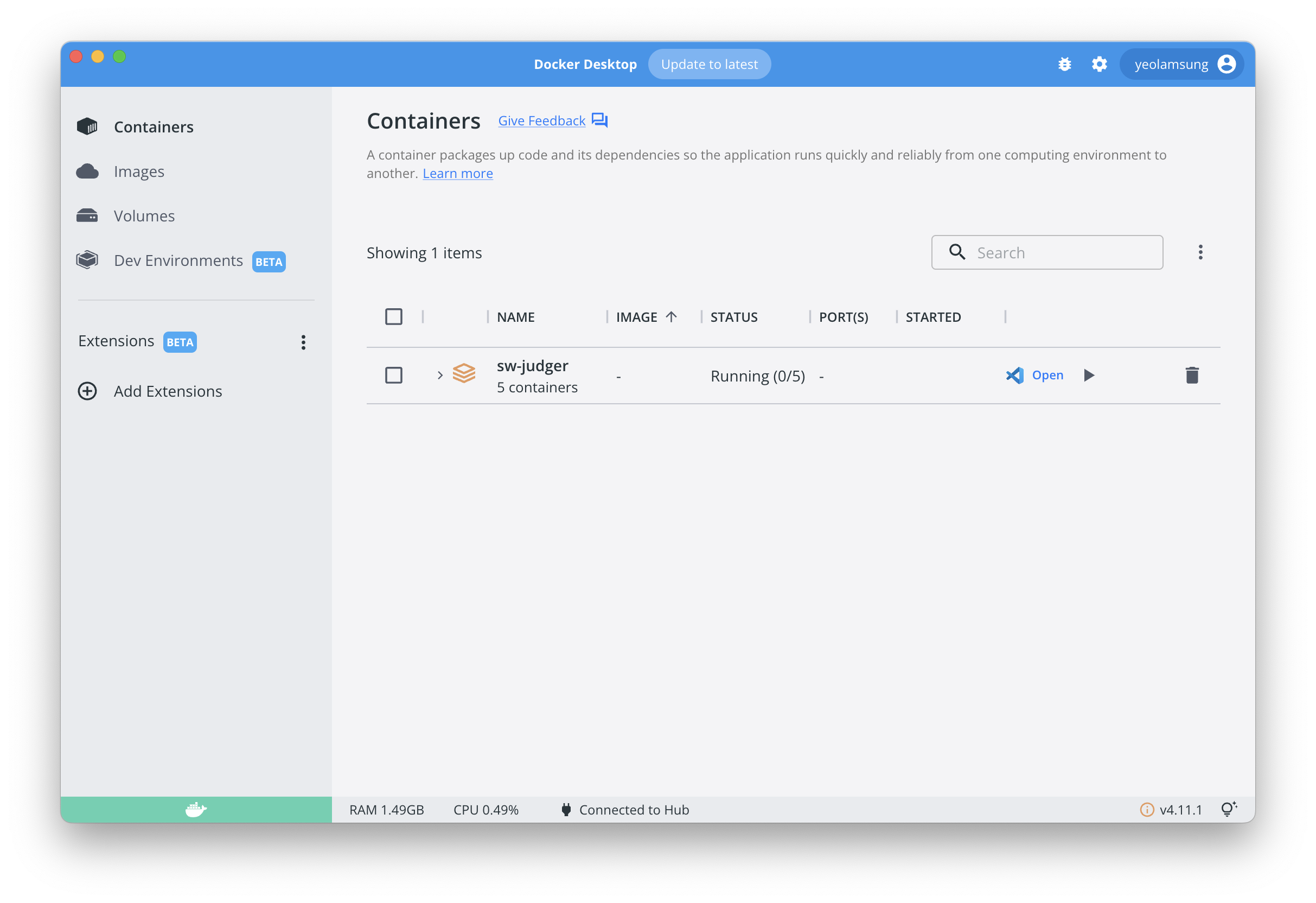Open Docker Desktop settings gear
This screenshot has width=1316, height=903.
click(1099, 64)
